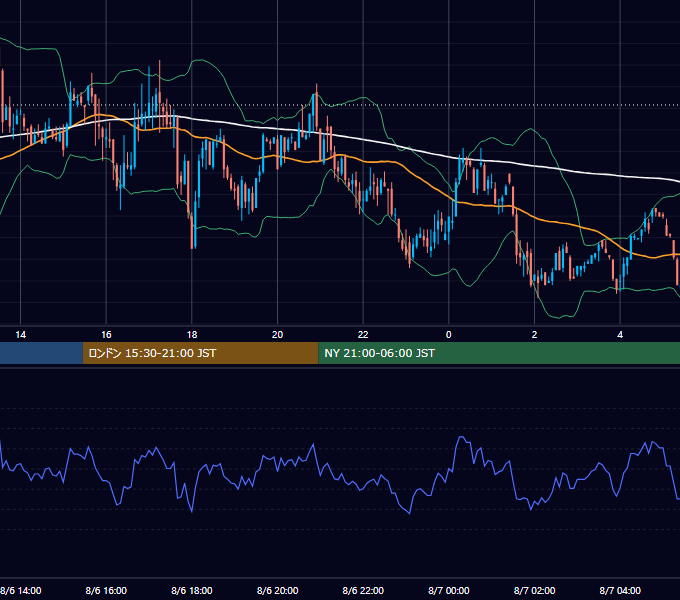
Task: Click the 8/6 18:00 time label
Action: tap(192, 590)
